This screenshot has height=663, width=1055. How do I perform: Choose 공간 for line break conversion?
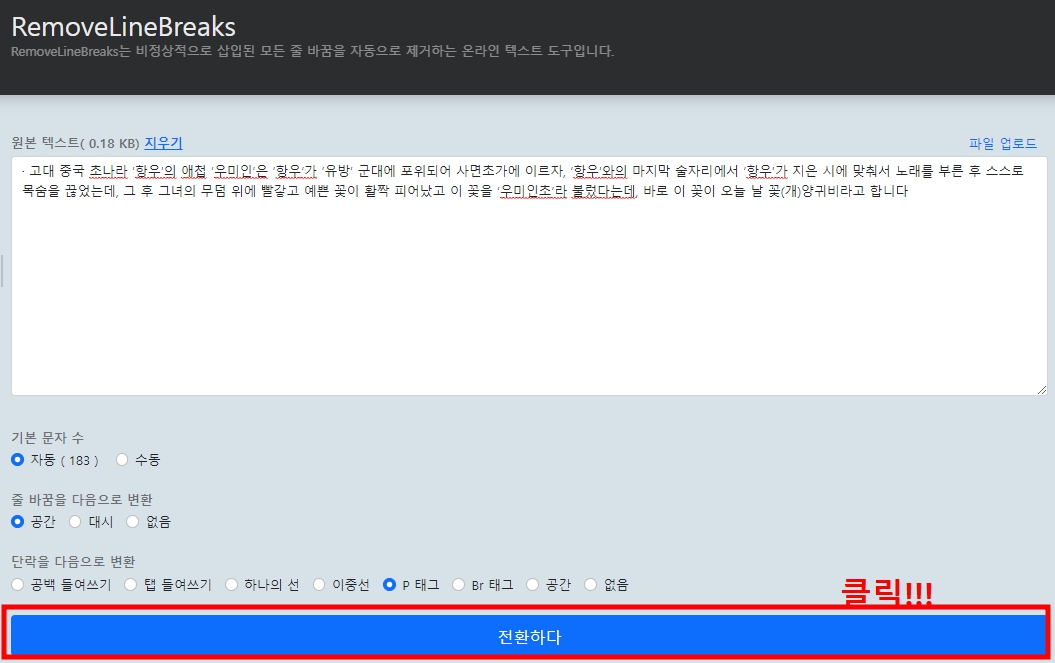tap(18, 522)
